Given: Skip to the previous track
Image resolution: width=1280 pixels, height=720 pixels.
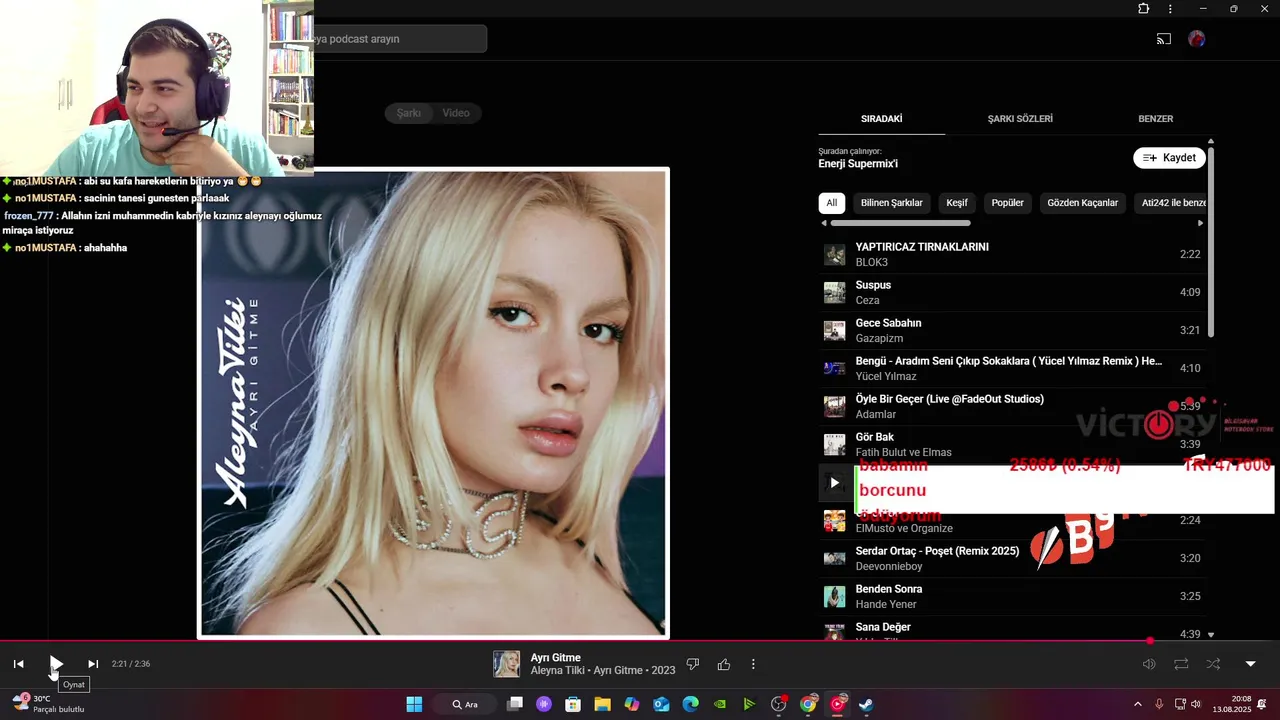Looking at the screenshot, I should pyautogui.click(x=18, y=664).
